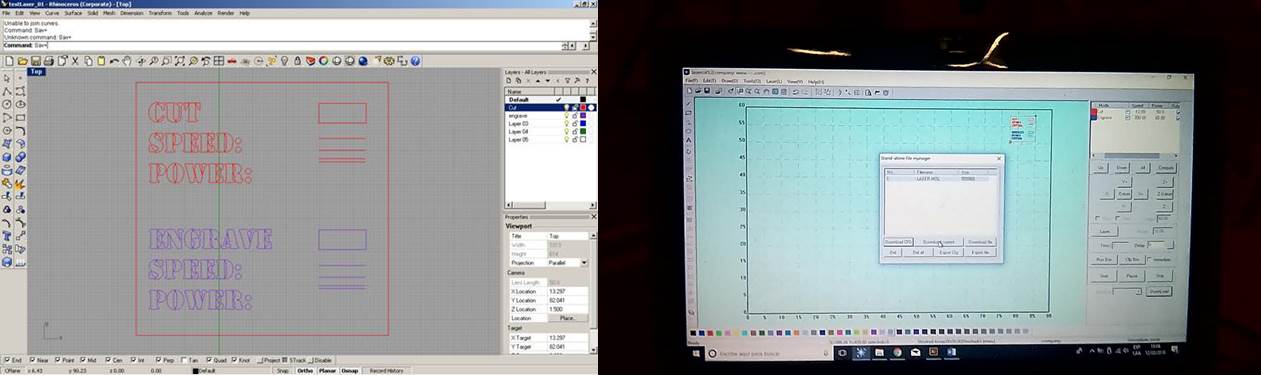Click the car-shaped icon in Rhino toolbar
This screenshot has height=375, width=1261.
coord(232,60)
